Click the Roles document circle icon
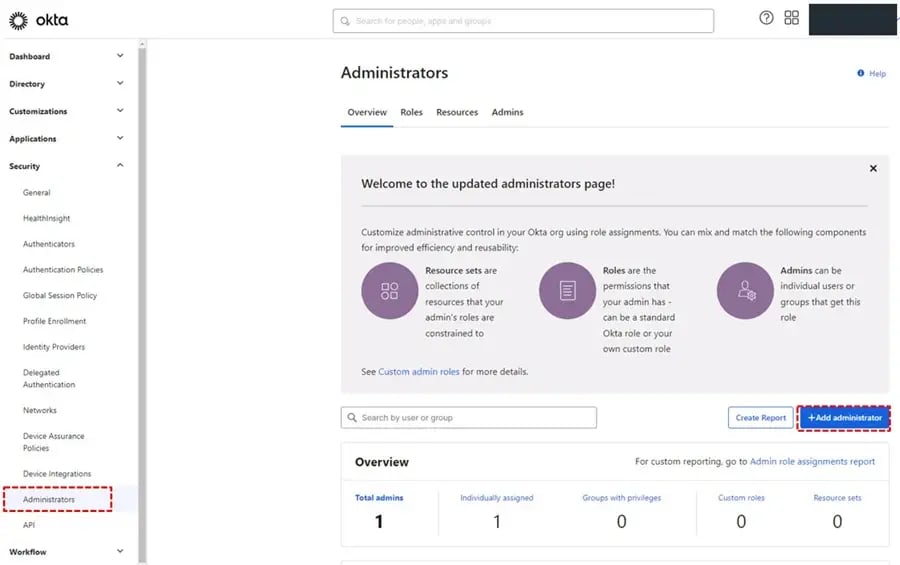 pyautogui.click(x=567, y=291)
